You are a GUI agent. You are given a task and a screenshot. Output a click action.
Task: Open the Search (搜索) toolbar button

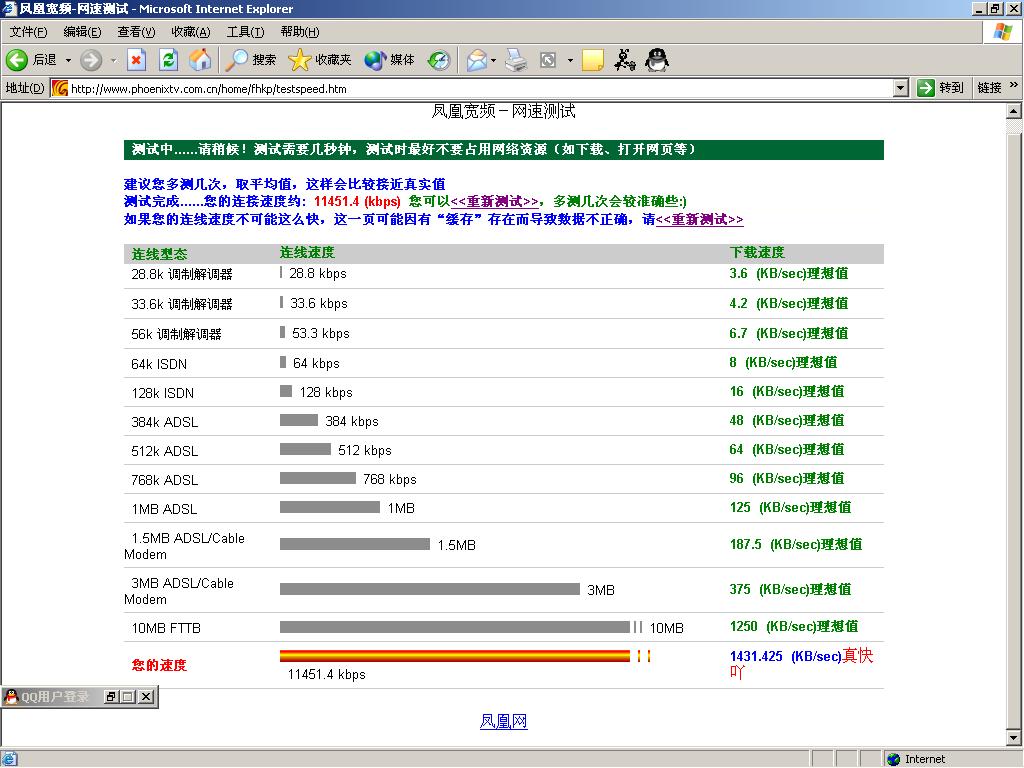[251, 60]
